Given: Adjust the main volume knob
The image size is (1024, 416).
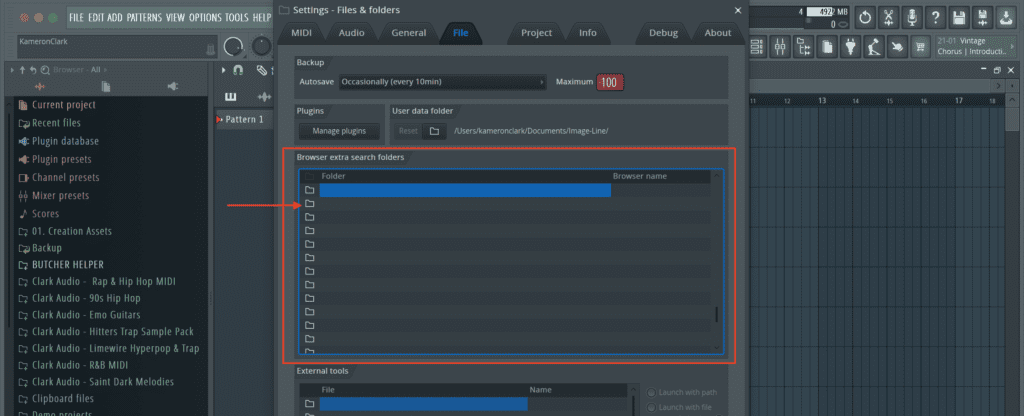Looking at the screenshot, I should 233,46.
